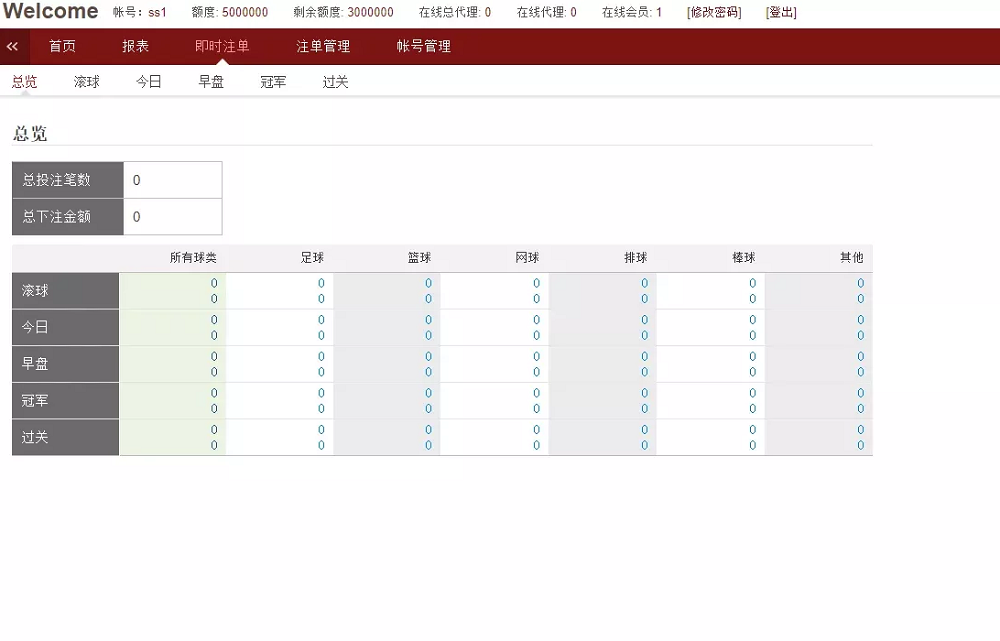The height and width of the screenshot is (641, 1000).
Task: Switch to the 过关 tab
Action: [333, 82]
